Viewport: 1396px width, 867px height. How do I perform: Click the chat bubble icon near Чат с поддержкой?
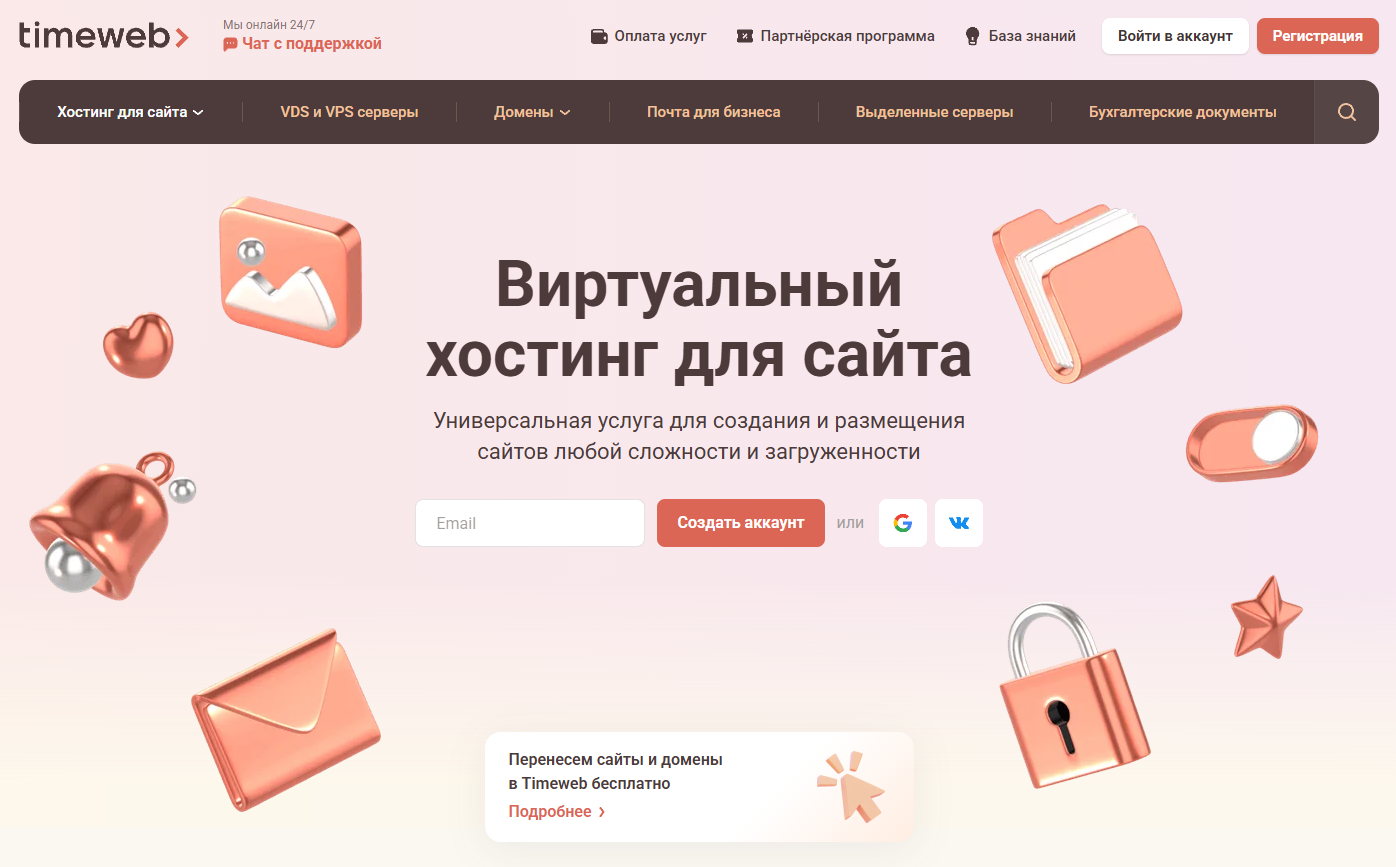(230, 44)
